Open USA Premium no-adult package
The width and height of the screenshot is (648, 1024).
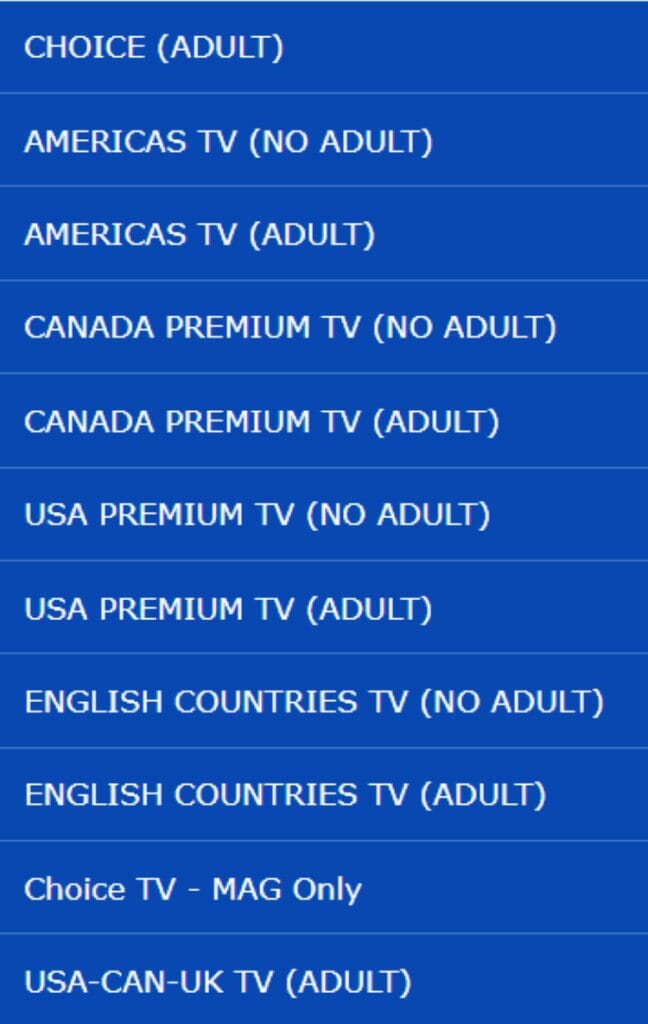[x=324, y=514]
